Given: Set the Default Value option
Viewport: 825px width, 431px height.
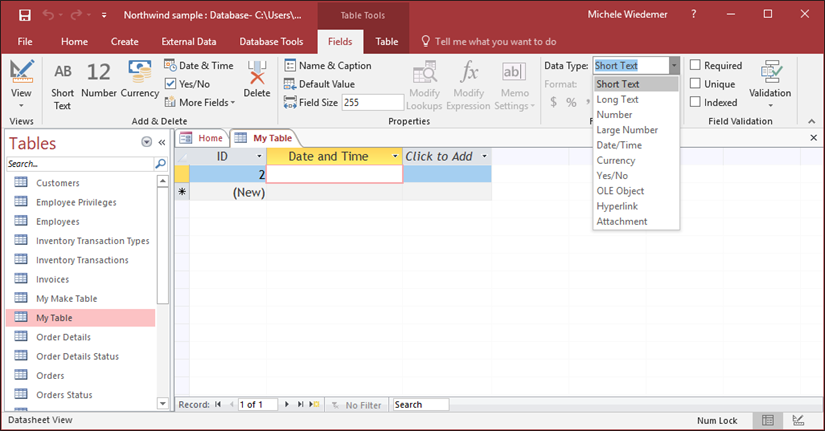Looking at the screenshot, I should pos(319,84).
